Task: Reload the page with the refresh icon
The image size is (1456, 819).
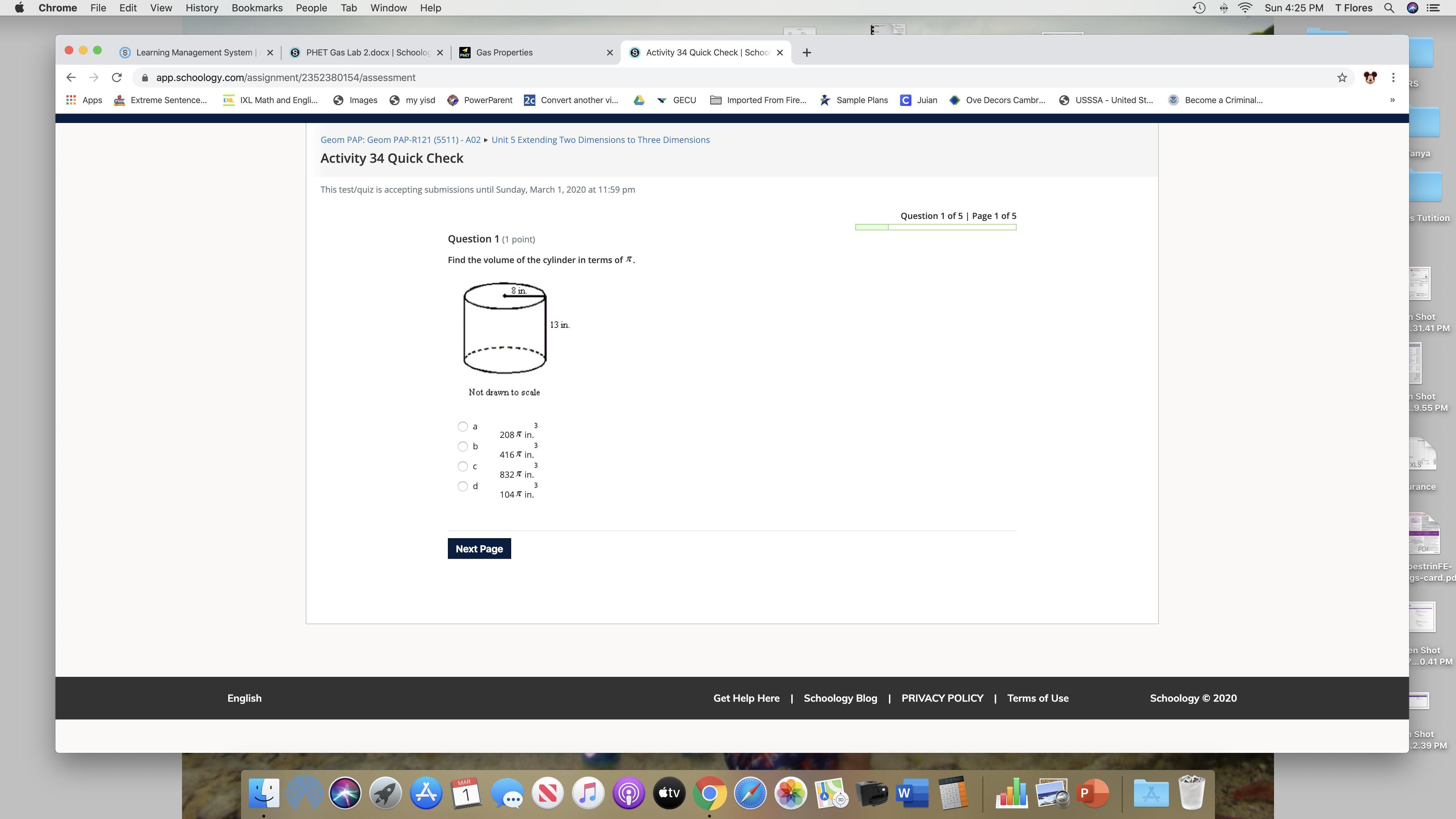Action: tap(117, 77)
